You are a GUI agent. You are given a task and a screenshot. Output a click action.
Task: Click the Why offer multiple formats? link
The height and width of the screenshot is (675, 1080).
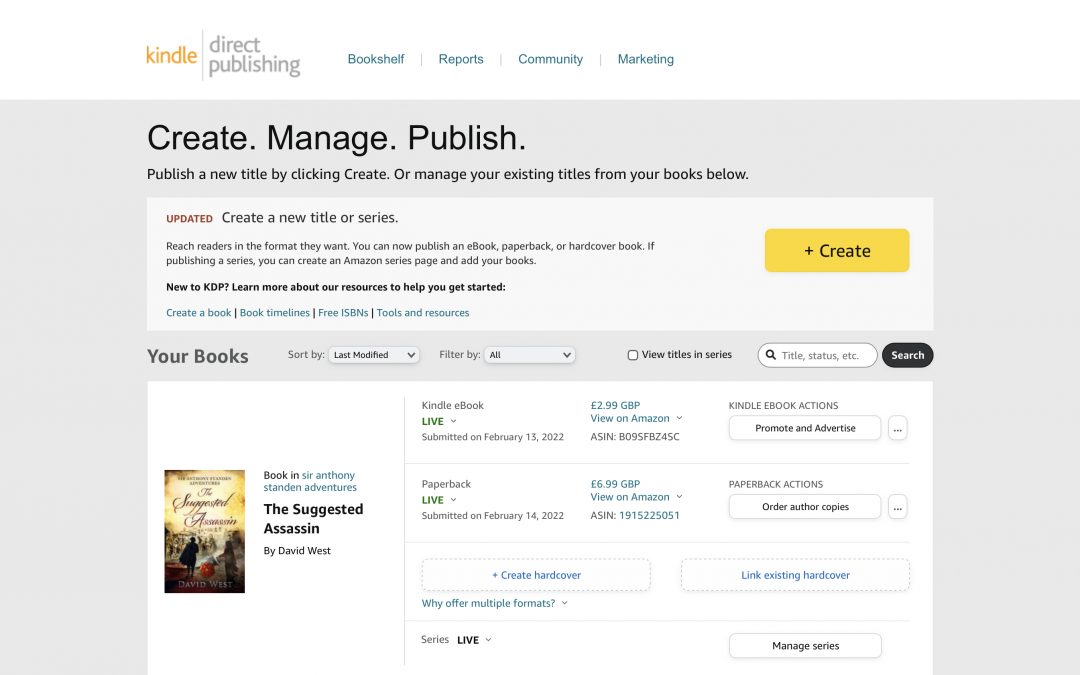click(488, 603)
